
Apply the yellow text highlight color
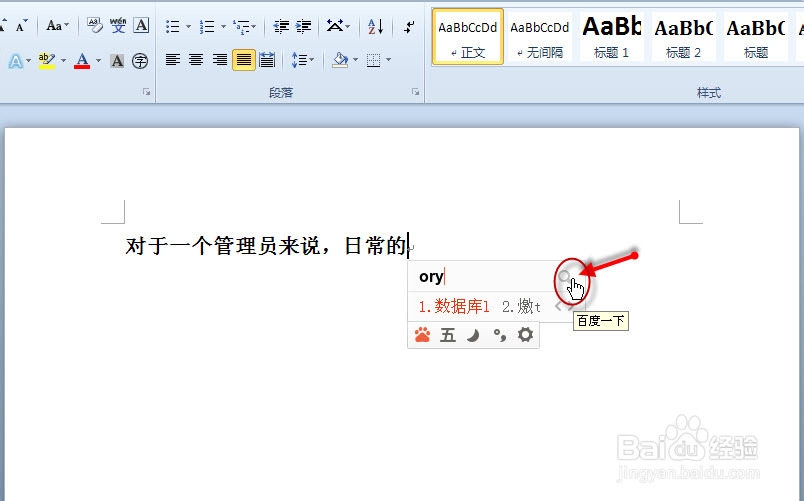pos(47,61)
